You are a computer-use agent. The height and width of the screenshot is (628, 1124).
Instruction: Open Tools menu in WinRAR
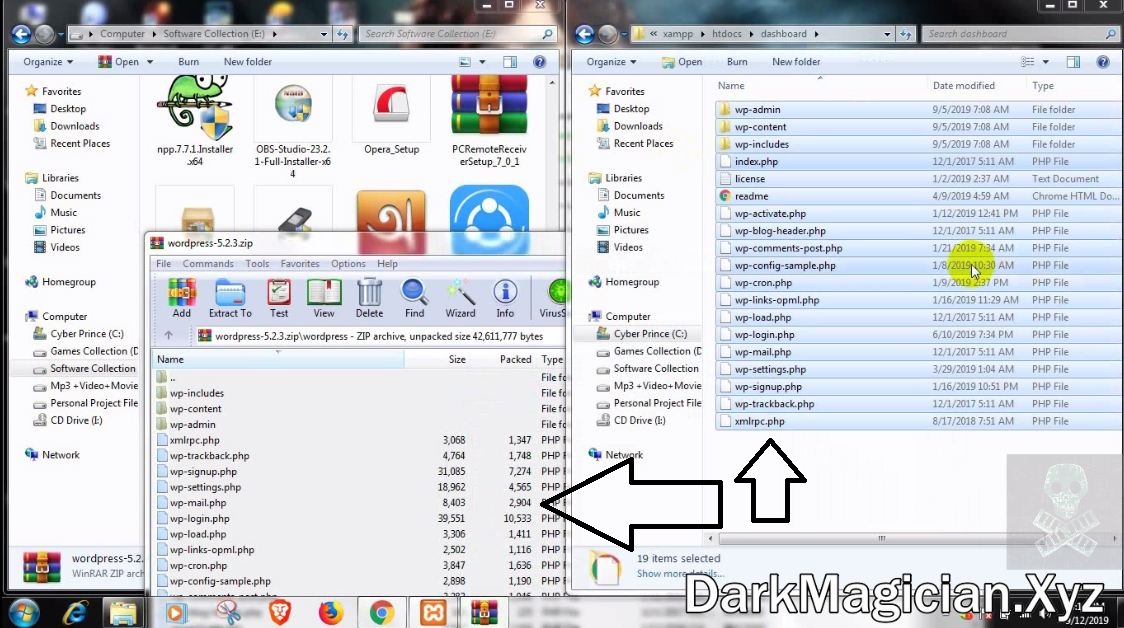(x=257, y=264)
